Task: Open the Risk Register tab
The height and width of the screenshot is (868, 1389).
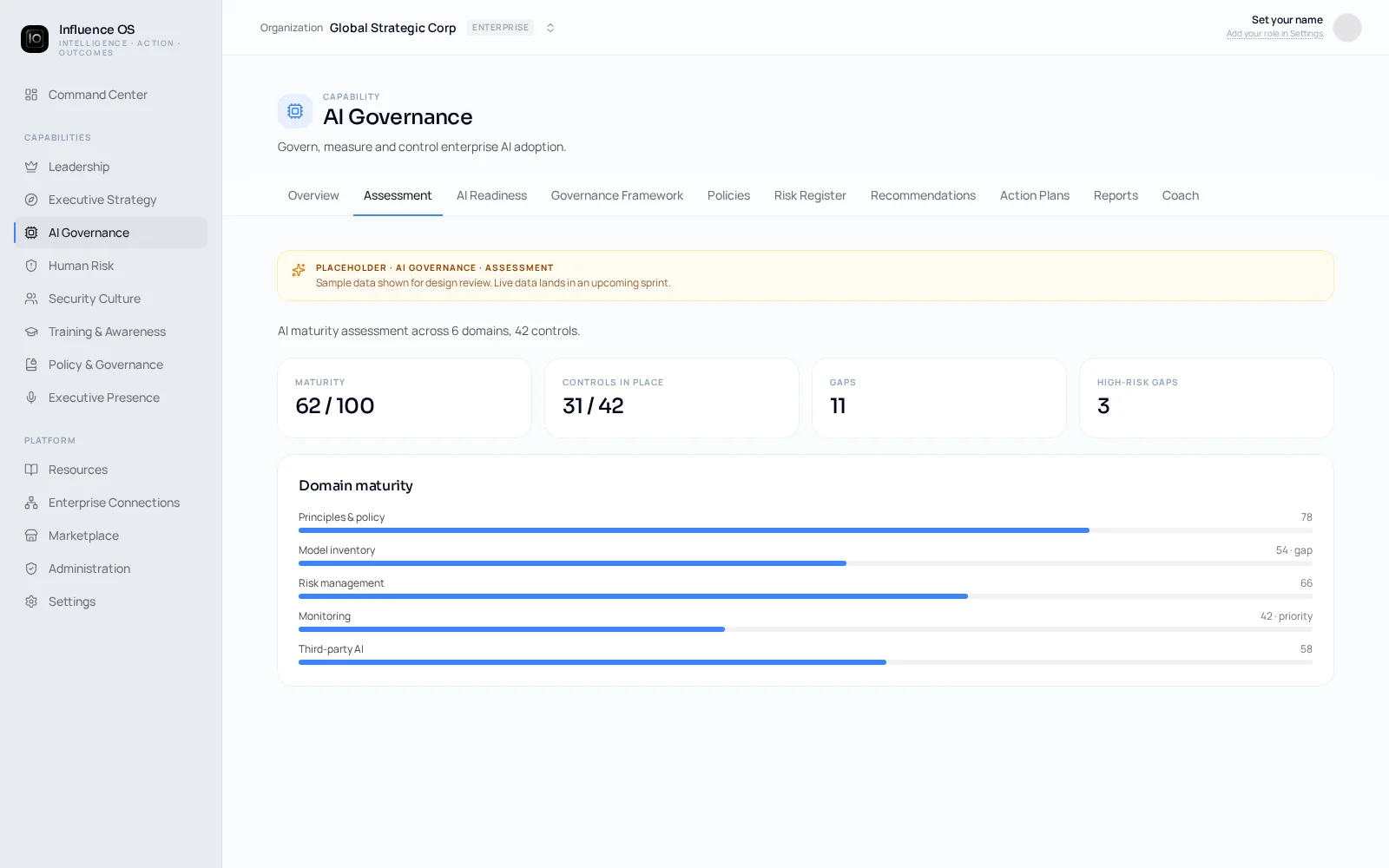Action: pos(810,195)
